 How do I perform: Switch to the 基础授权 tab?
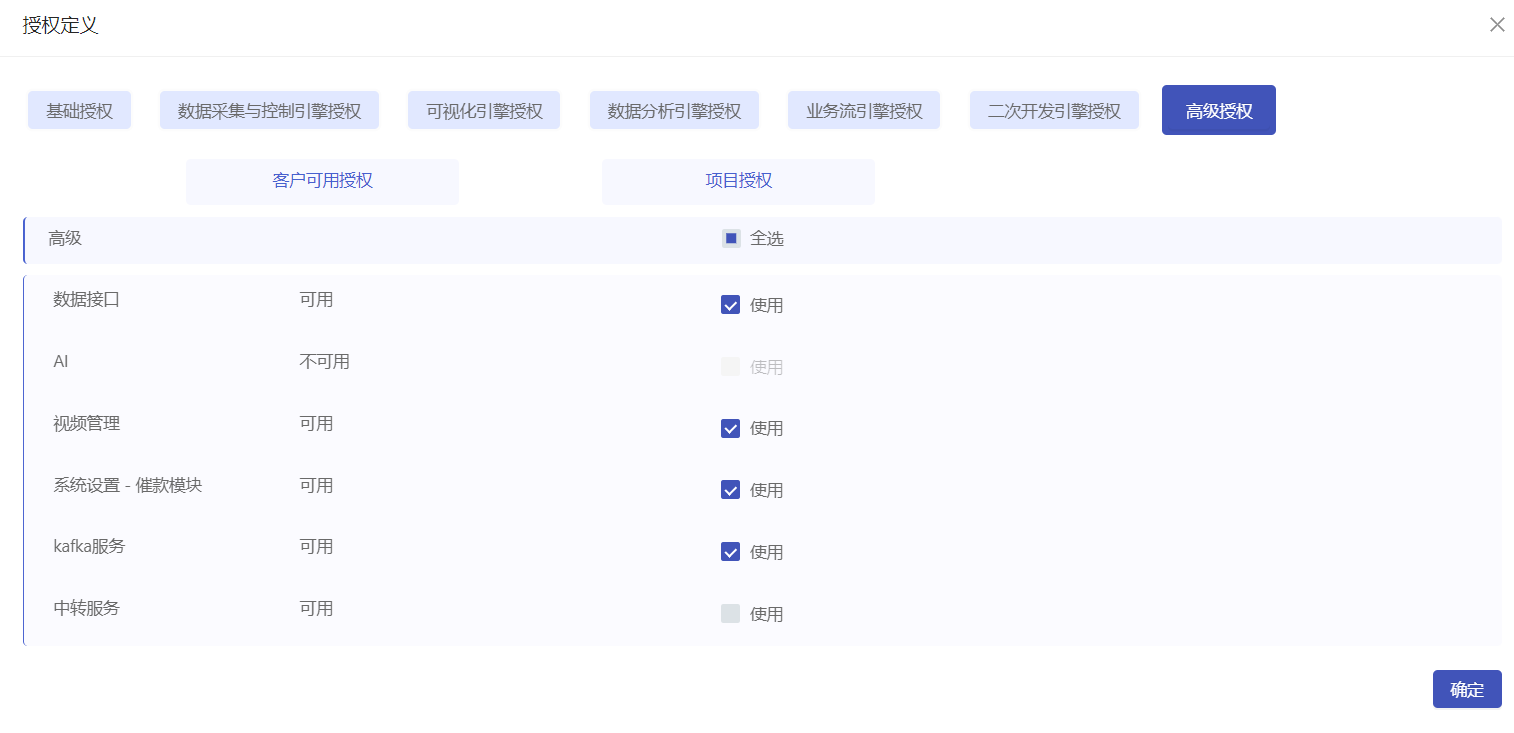click(x=79, y=111)
